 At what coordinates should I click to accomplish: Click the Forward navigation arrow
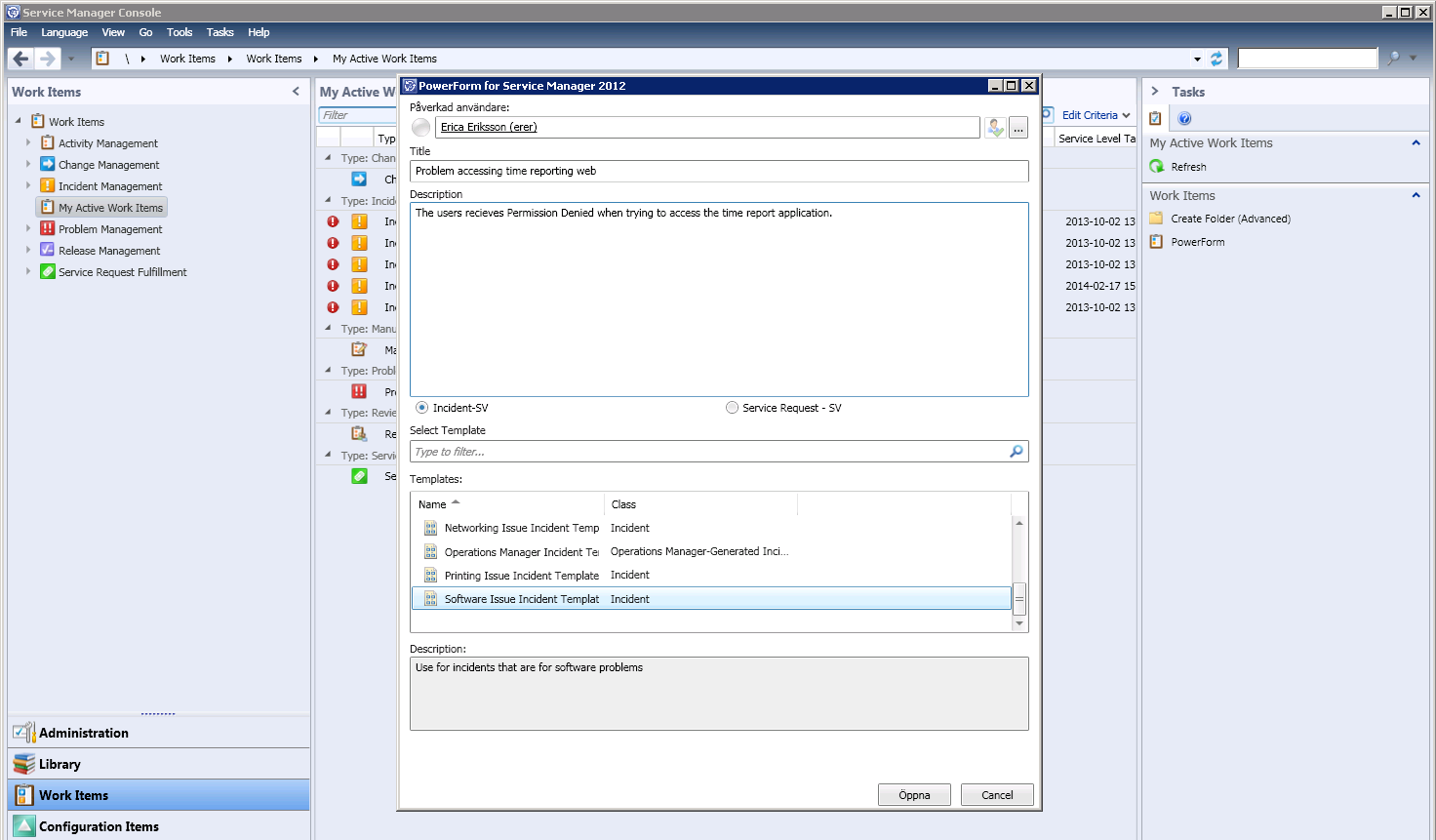pyautogui.click(x=47, y=59)
